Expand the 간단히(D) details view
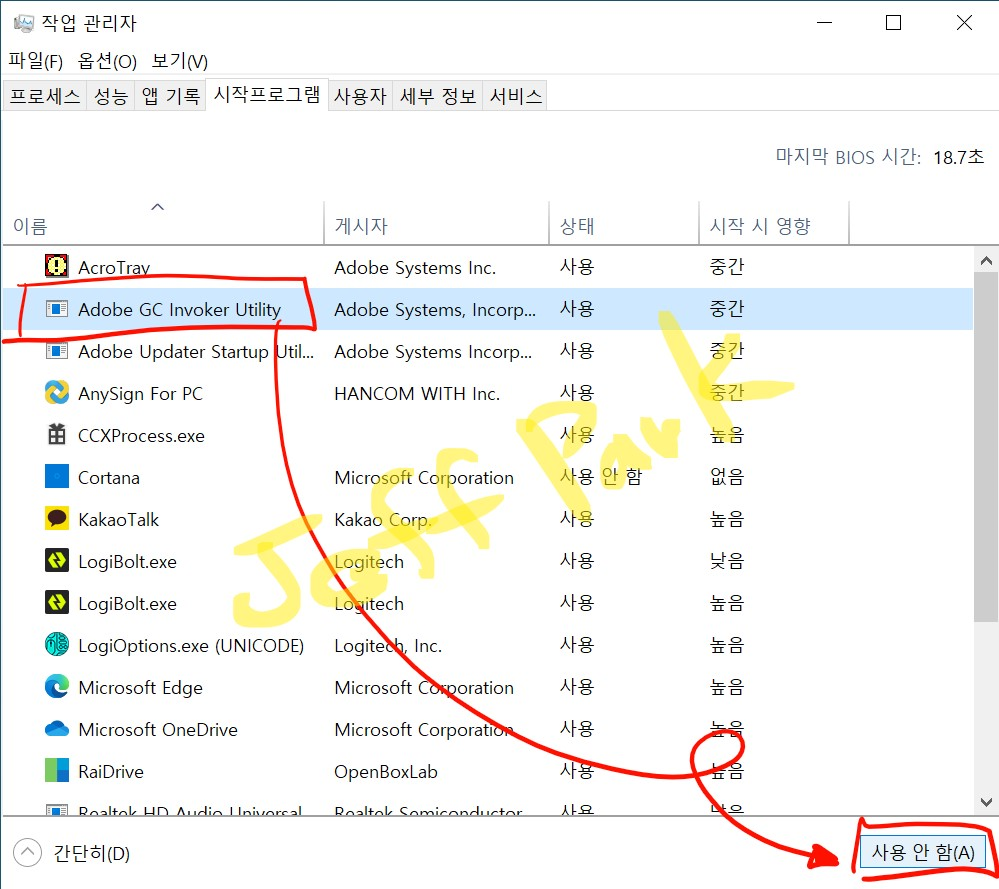 [x=70, y=853]
